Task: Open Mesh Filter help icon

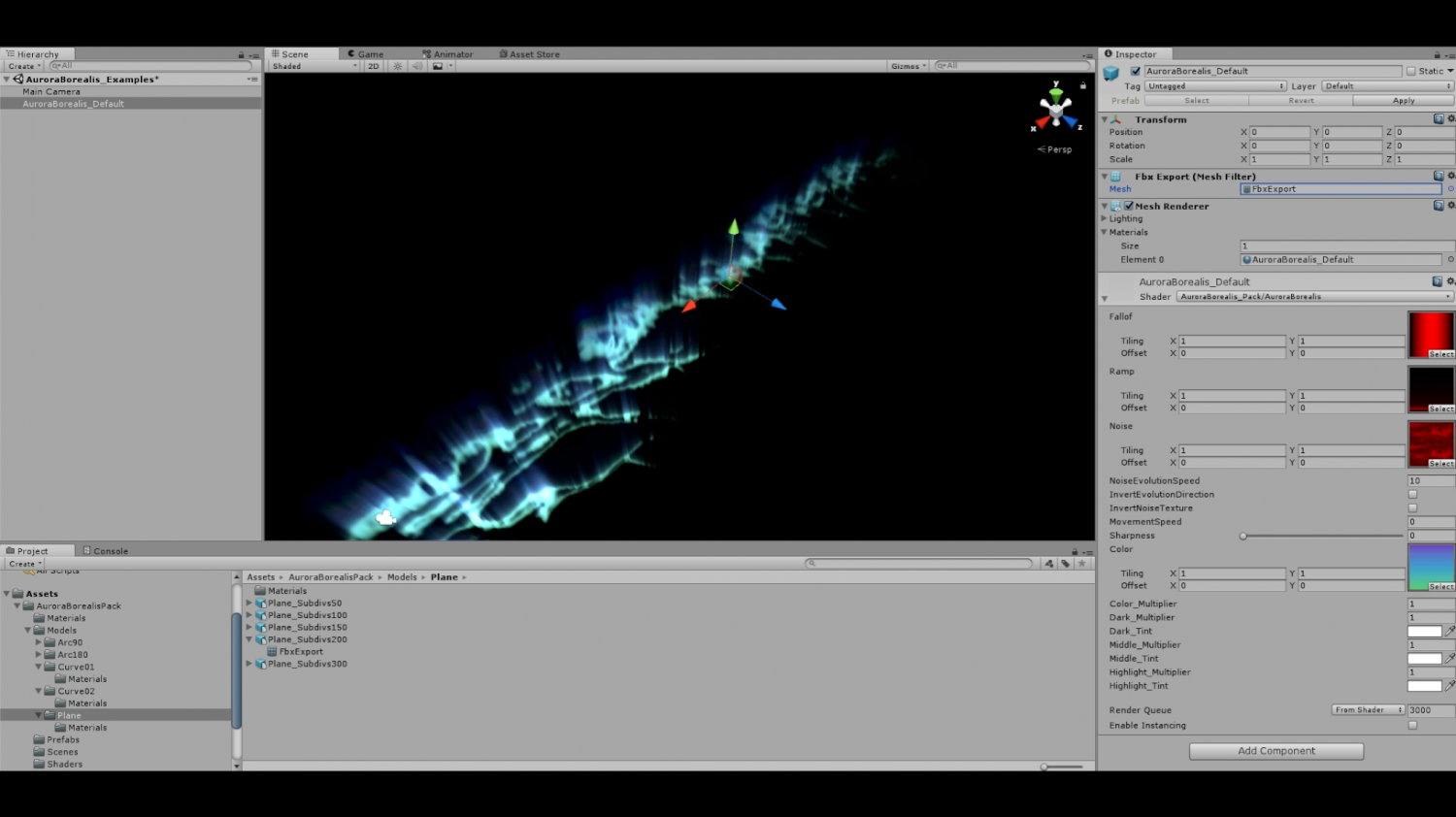Action: pos(1439,177)
